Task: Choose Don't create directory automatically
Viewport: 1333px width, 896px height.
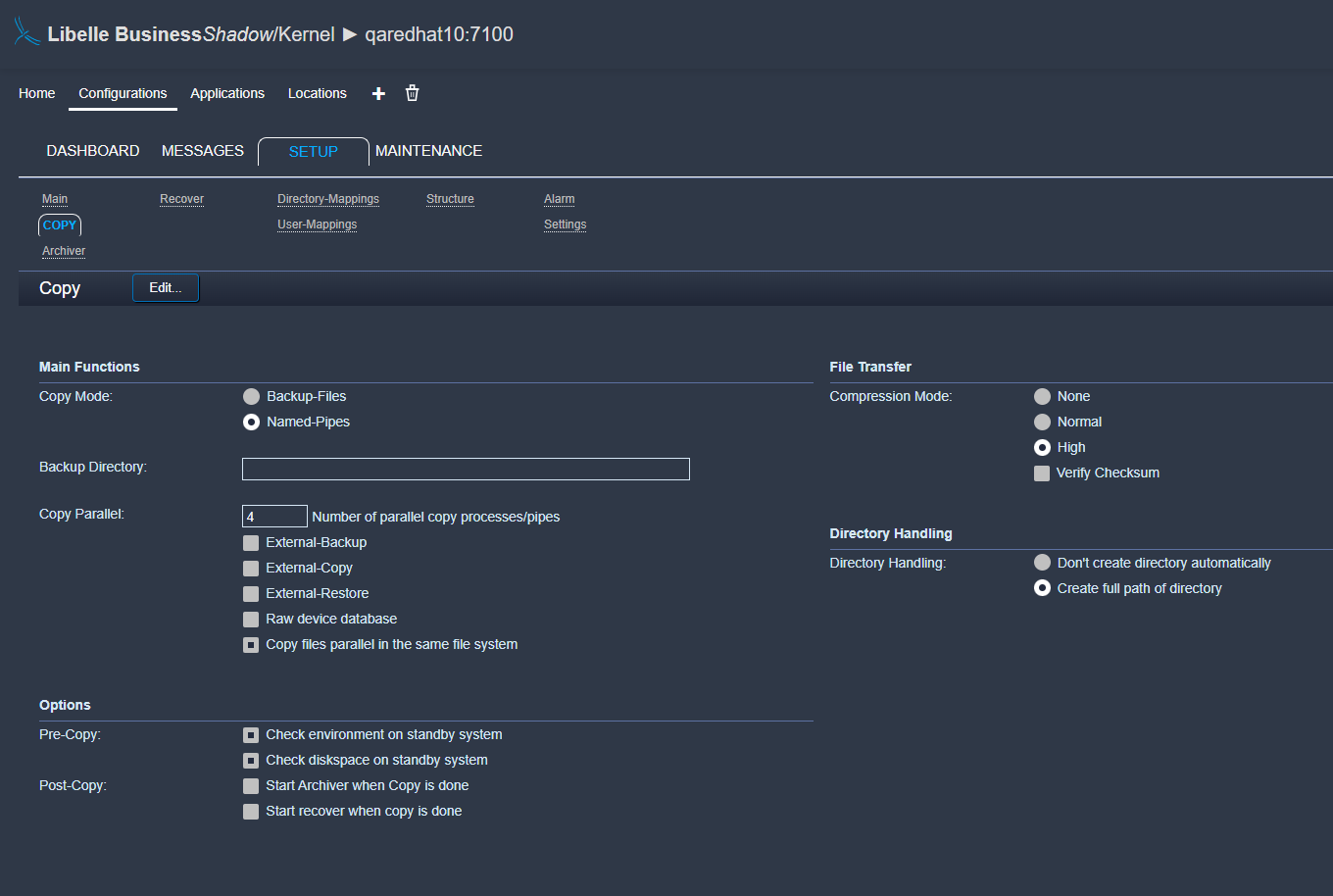Action: [x=1042, y=563]
